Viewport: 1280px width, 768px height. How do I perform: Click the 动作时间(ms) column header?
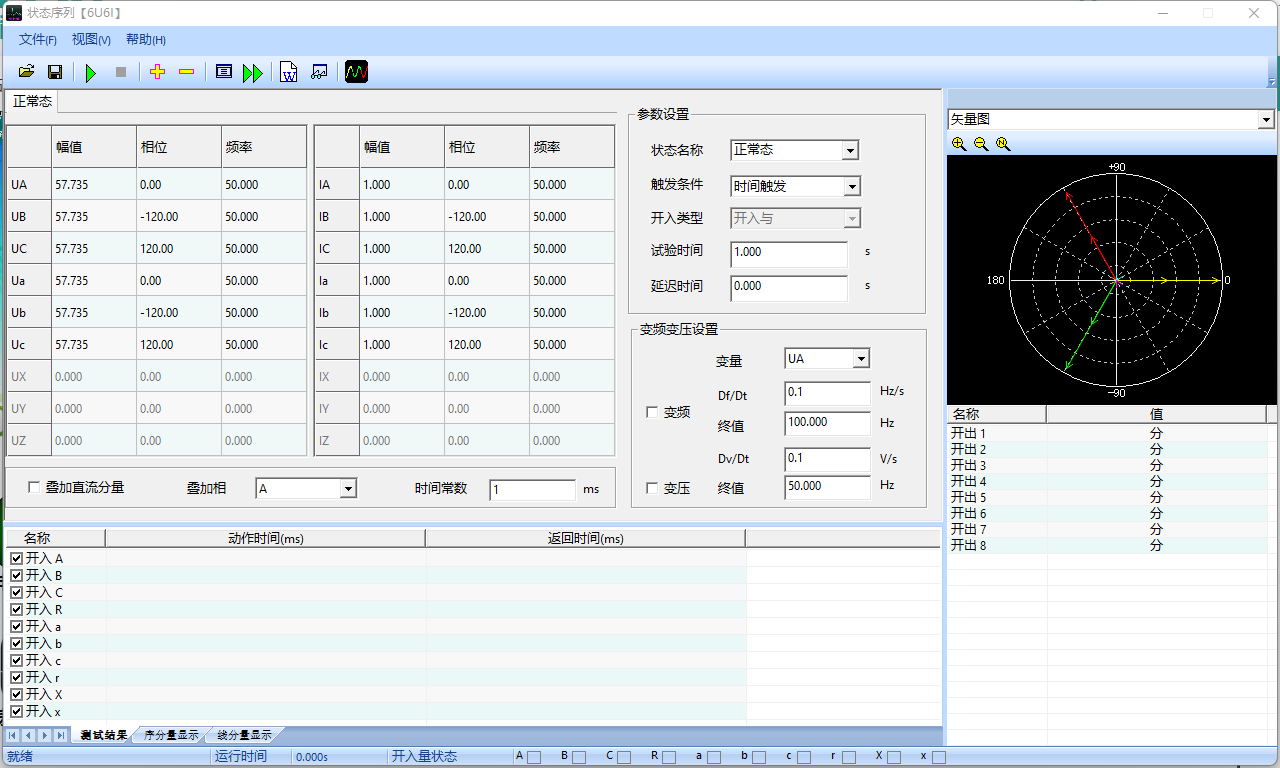point(265,539)
